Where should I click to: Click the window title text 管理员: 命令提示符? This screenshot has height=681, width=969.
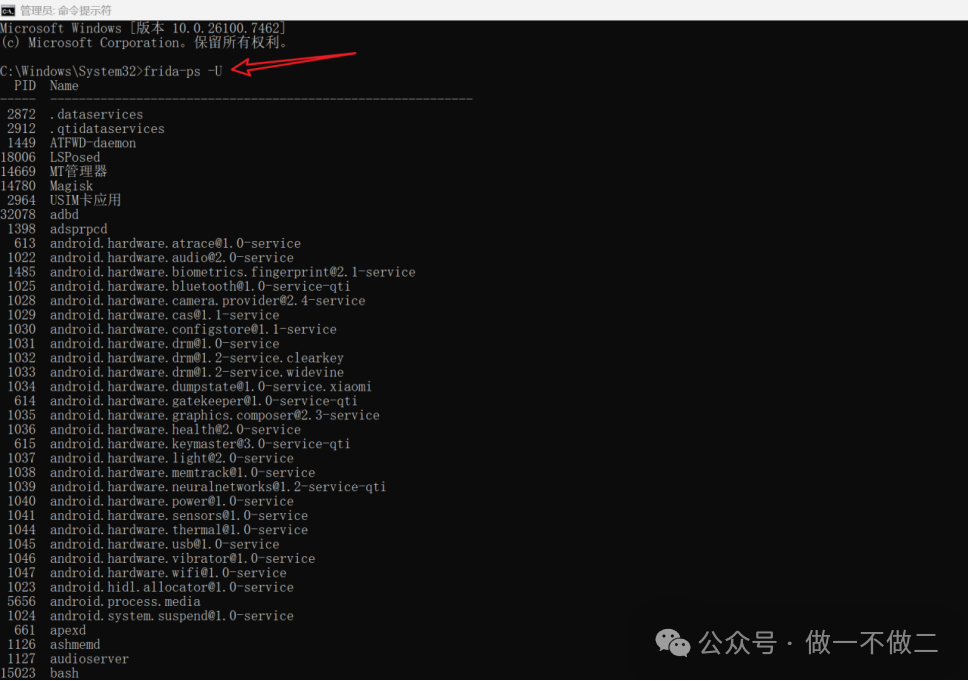click(x=66, y=10)
